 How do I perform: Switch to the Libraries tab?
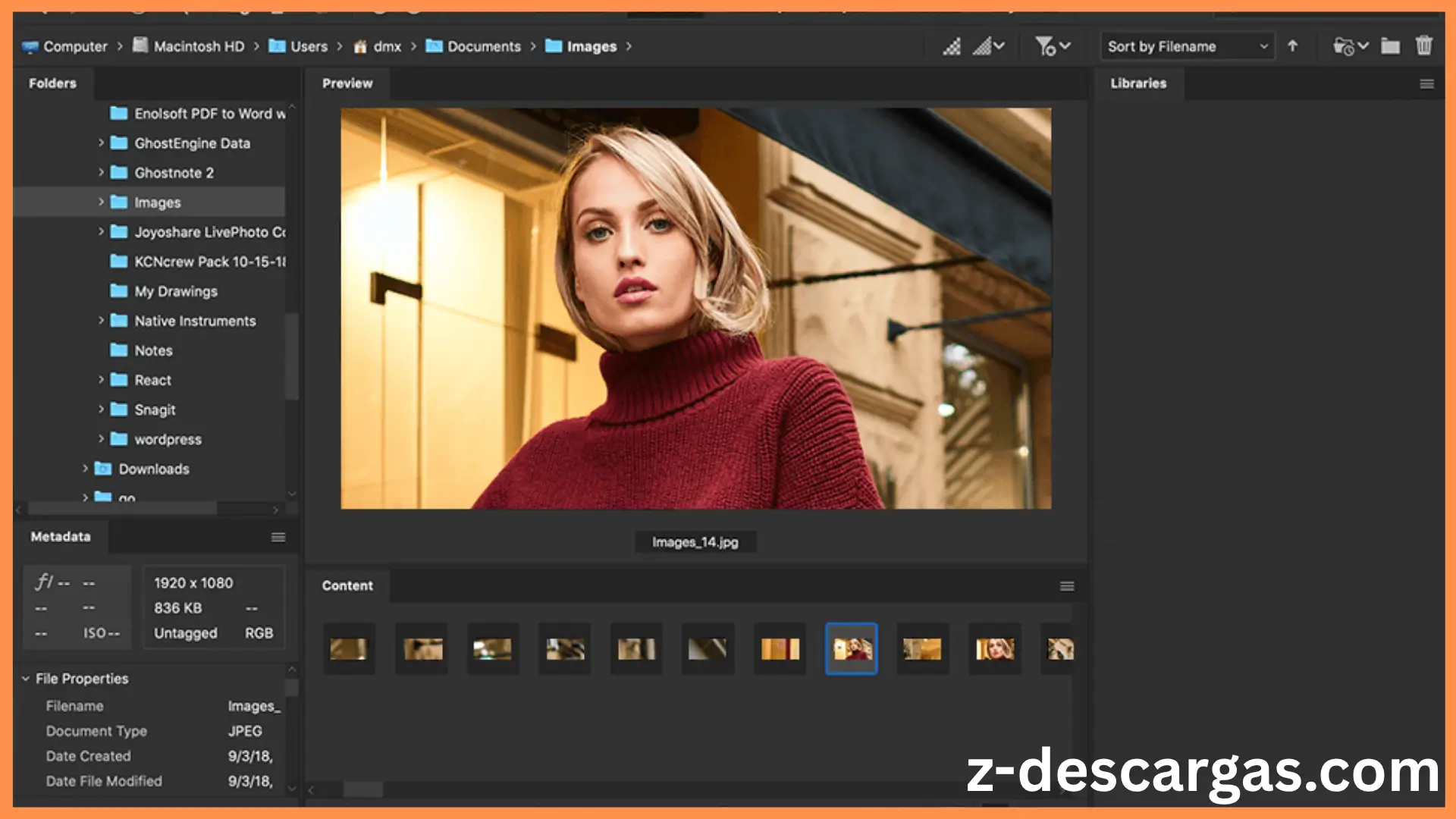click(1138, 83)
